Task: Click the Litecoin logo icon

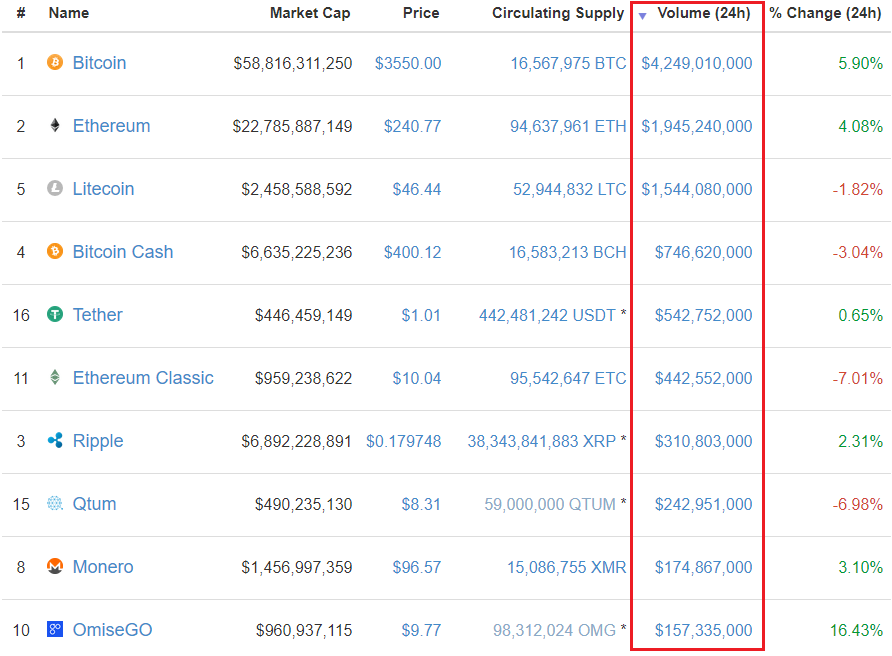Action: 55,189
